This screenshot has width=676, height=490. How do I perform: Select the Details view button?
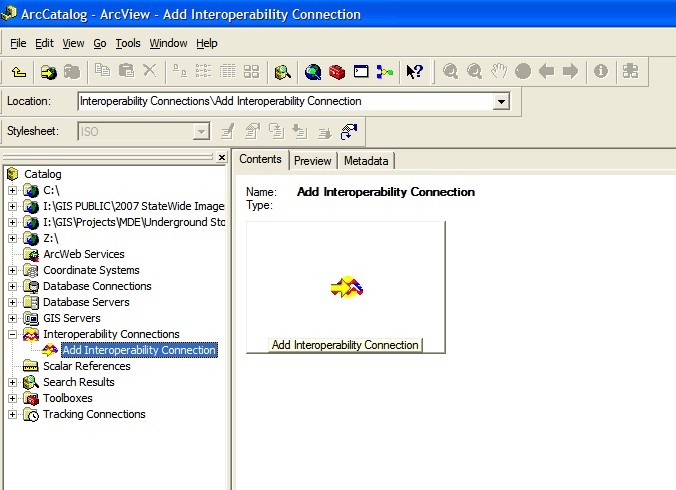[x=228, y=71]
